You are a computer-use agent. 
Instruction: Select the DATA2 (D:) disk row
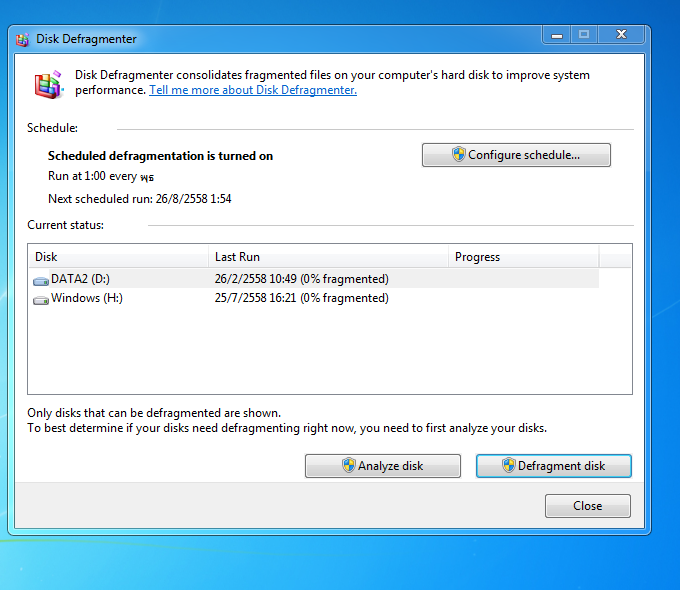coord(314,279)
